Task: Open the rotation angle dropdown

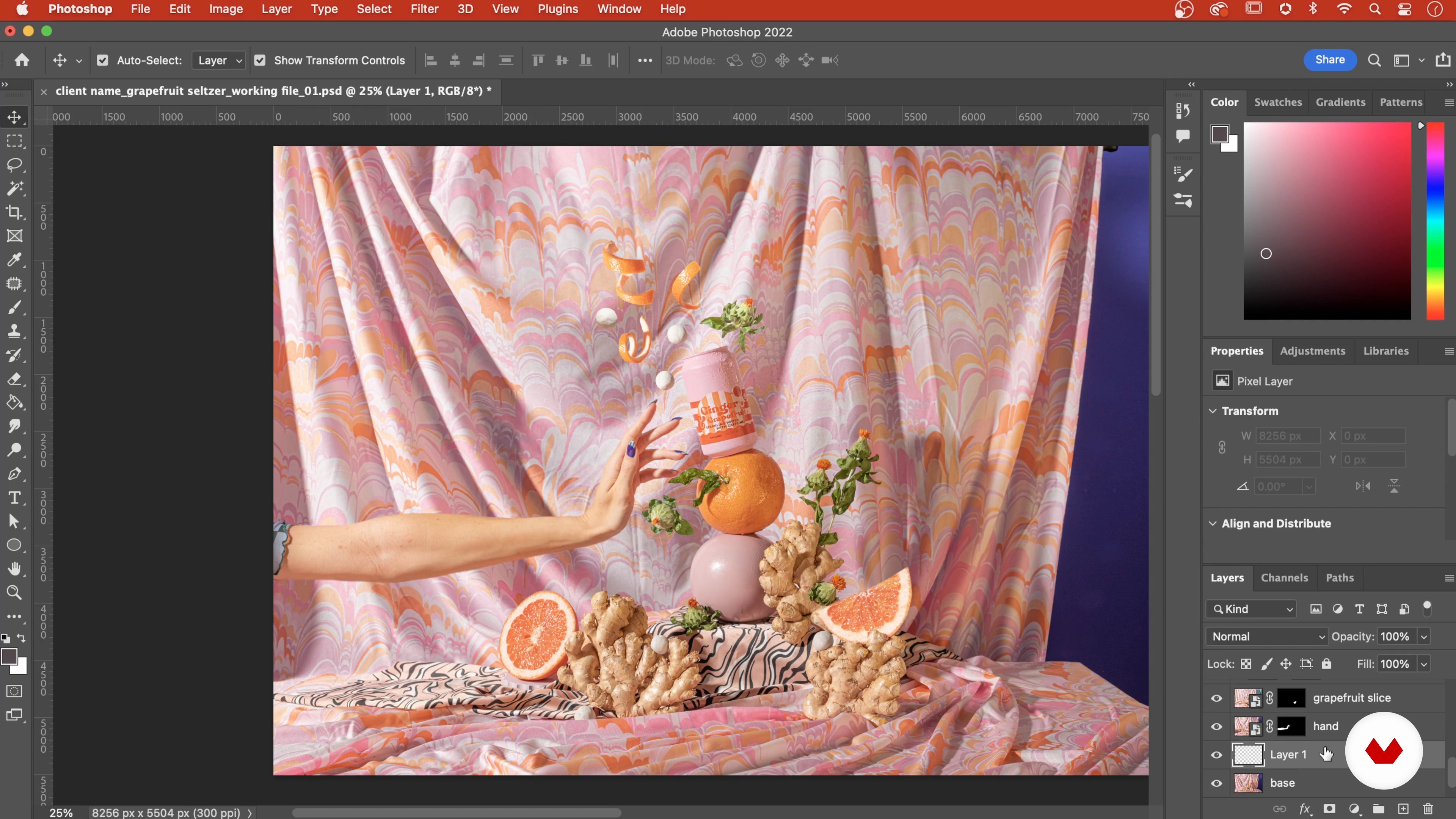Action: [x=1309, y=486]
